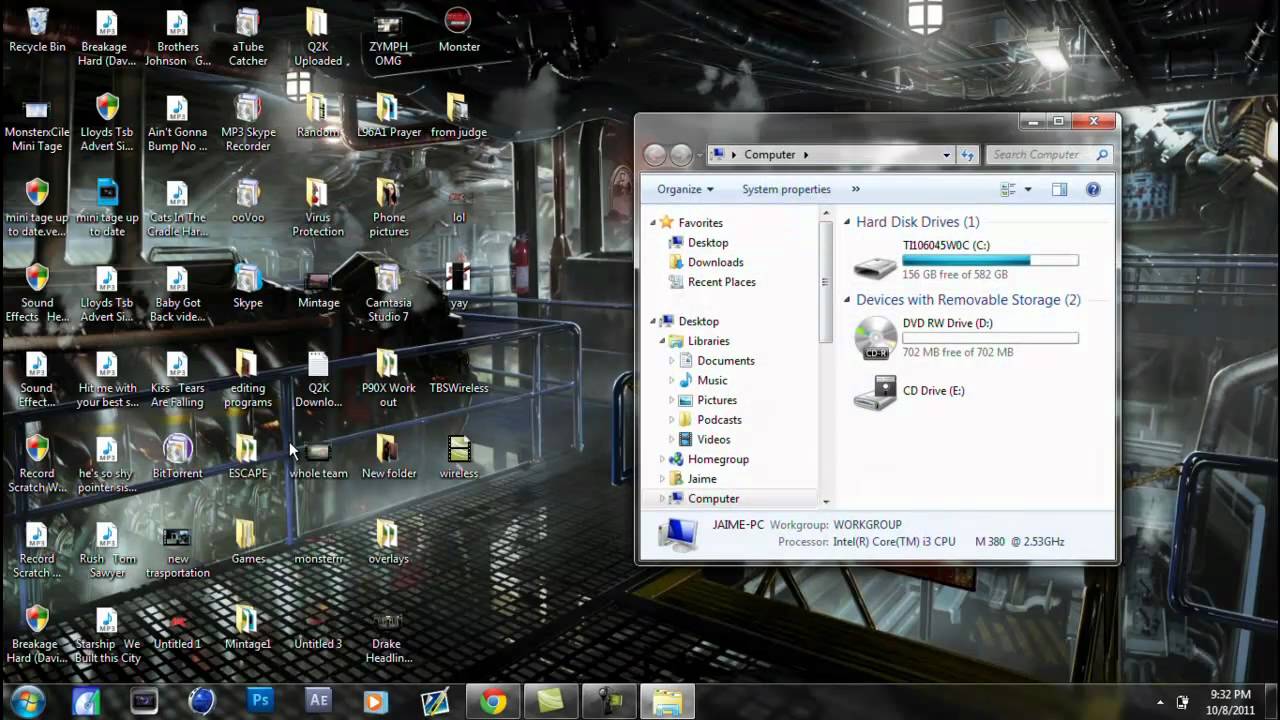Open the Recycle Bin
Screen dimensions: 1280x720
(x=37, y=22)
